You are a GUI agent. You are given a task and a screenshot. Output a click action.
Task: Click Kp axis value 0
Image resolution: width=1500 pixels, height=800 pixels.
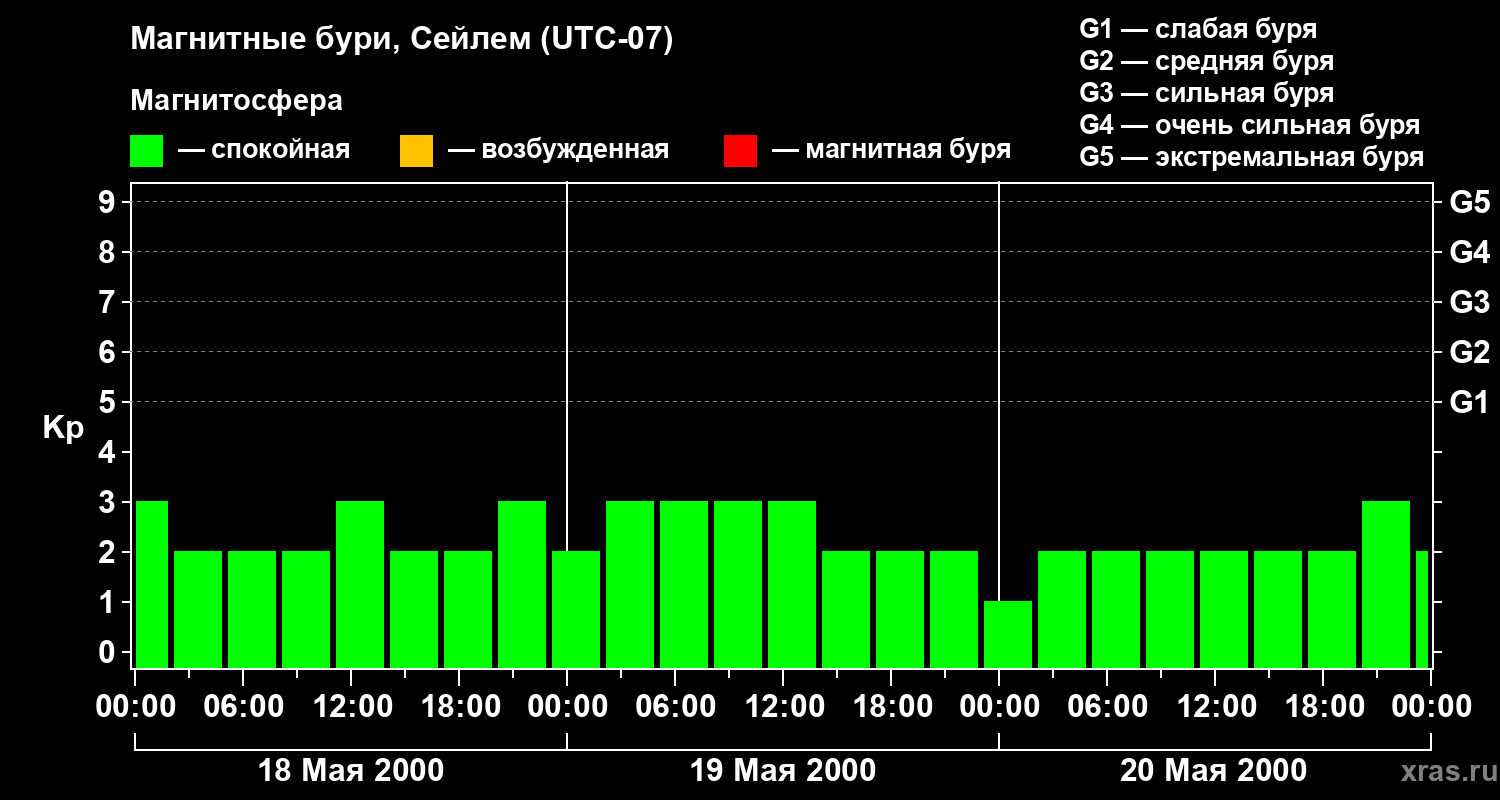coord(109,652)
